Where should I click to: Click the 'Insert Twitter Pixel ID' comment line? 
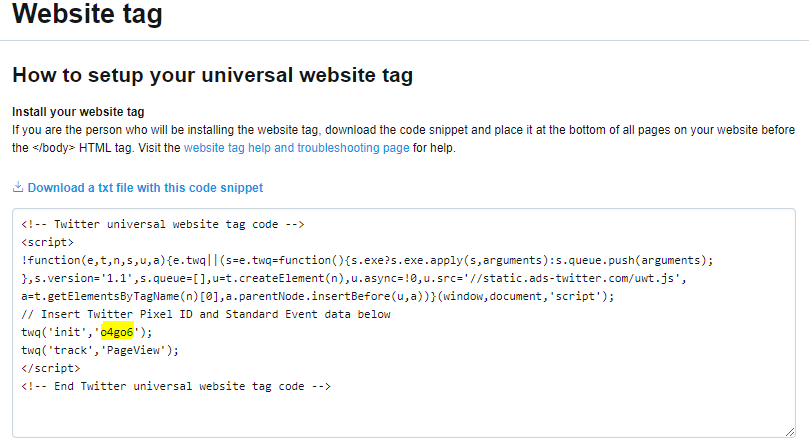point(206,314)
